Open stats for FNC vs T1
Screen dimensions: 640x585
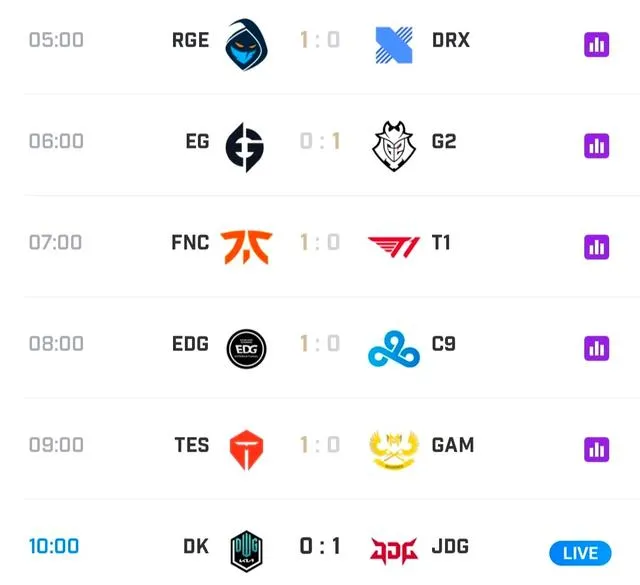pyautogui.click(x=597, y=246)
